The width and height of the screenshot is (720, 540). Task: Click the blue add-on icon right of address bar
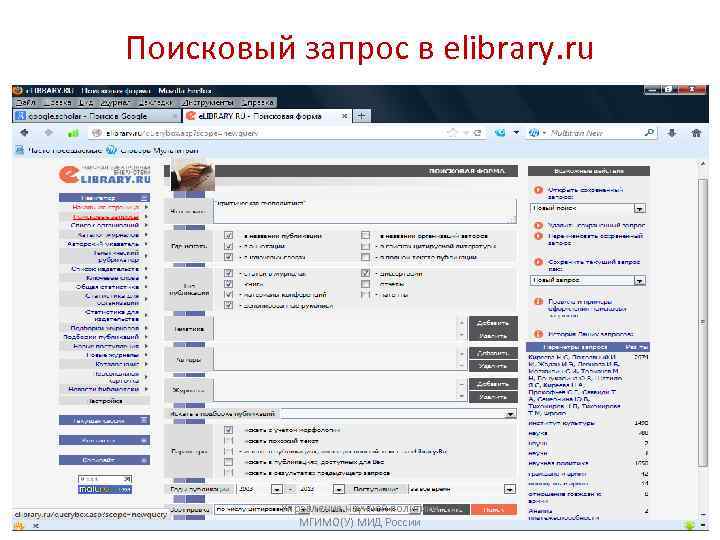[500, 133]
